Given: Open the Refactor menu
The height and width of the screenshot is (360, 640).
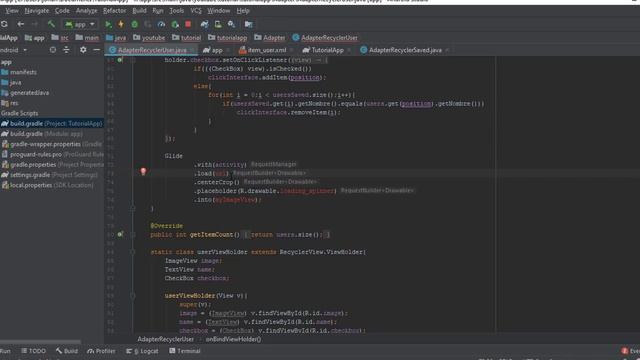Looking at the screenshot, I should coord(115,11).
